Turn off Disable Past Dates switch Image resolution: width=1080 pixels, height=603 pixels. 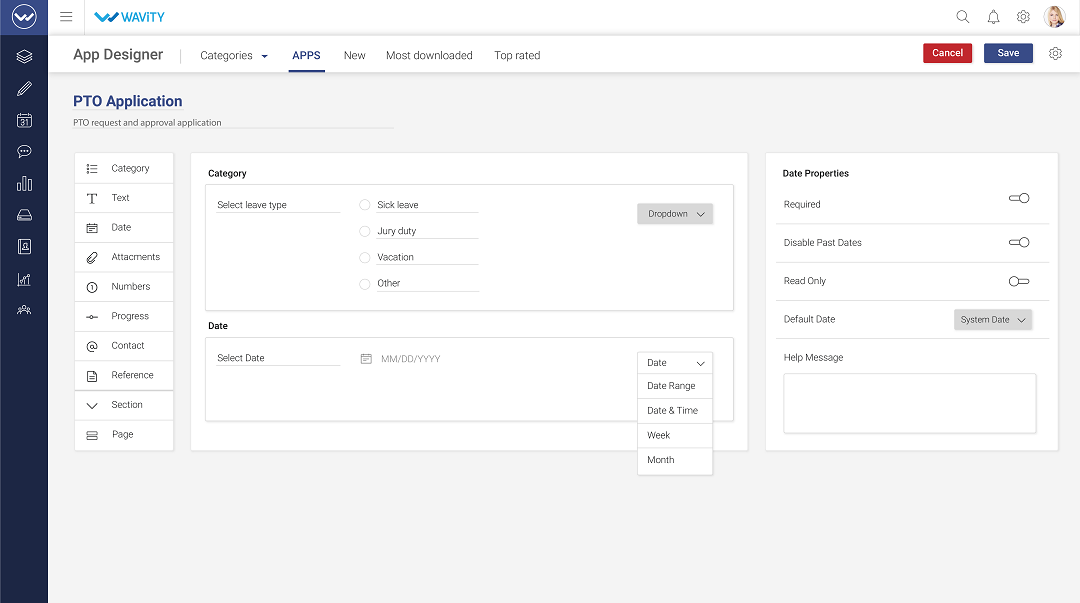[x=1019, y=242]
